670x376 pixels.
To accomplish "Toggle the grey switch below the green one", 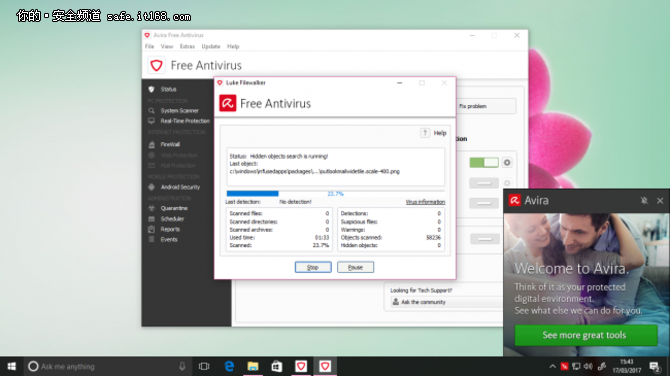I will click(484, 183).
